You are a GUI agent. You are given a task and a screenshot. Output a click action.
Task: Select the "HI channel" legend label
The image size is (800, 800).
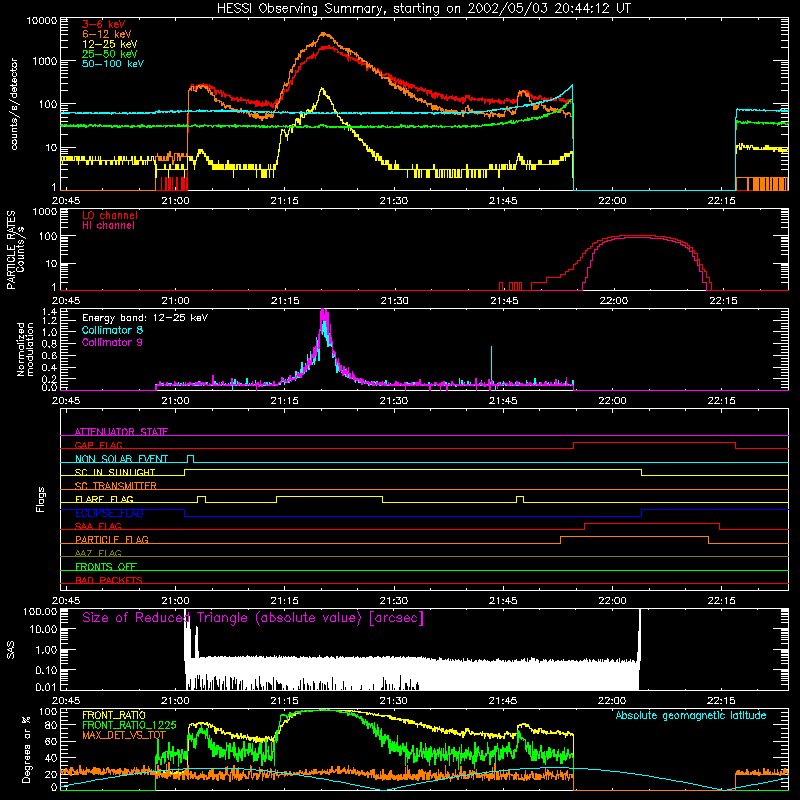tap(108, 226)
